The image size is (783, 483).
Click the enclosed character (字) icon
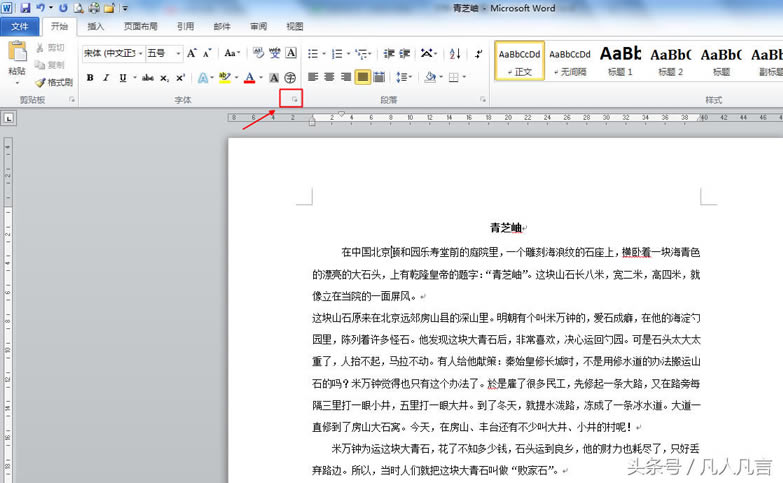290,77
